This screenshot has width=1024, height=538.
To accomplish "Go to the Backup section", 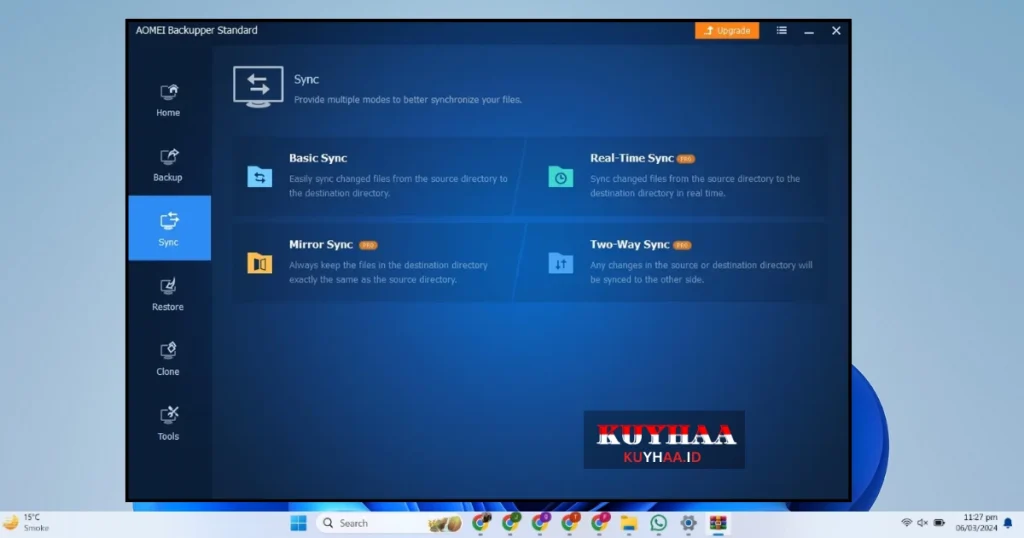I will click(168, 165).
